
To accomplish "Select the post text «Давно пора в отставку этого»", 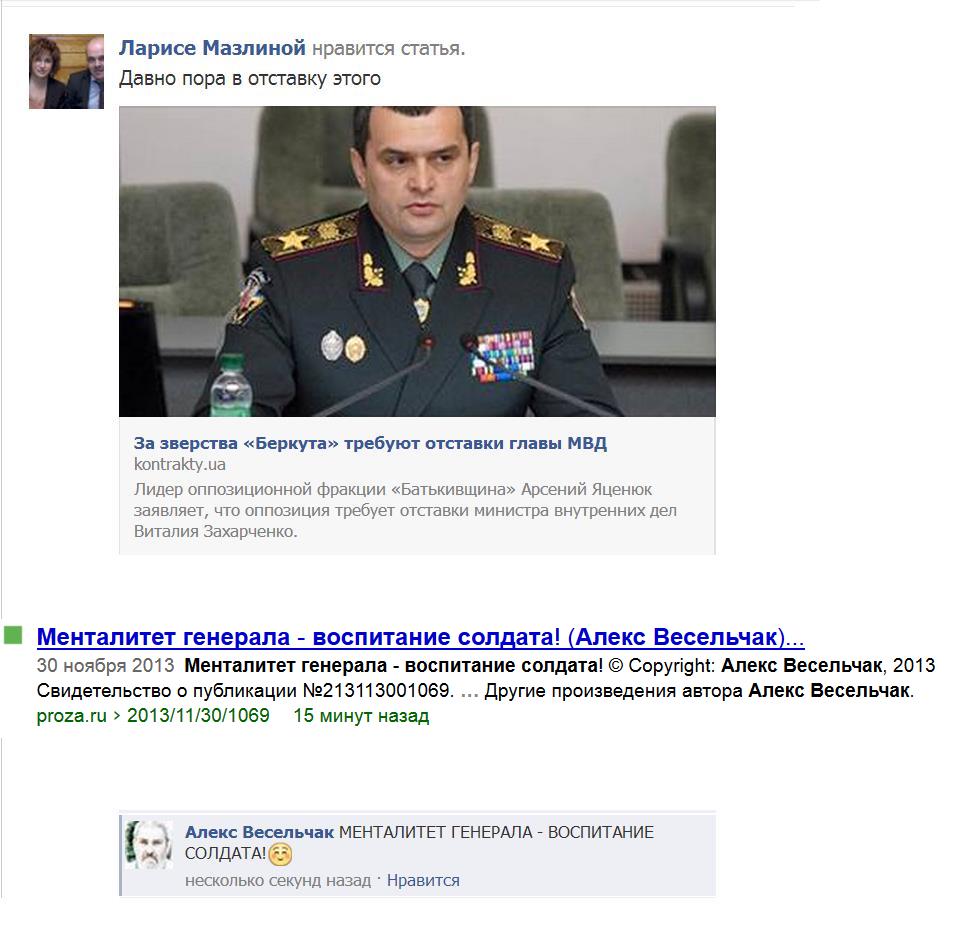I will [x=250, y=79].
